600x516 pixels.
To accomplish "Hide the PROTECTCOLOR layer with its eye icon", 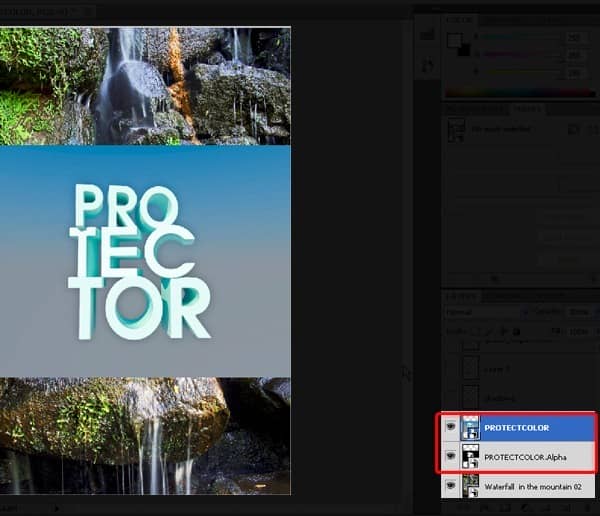I will tap(451, 426).
